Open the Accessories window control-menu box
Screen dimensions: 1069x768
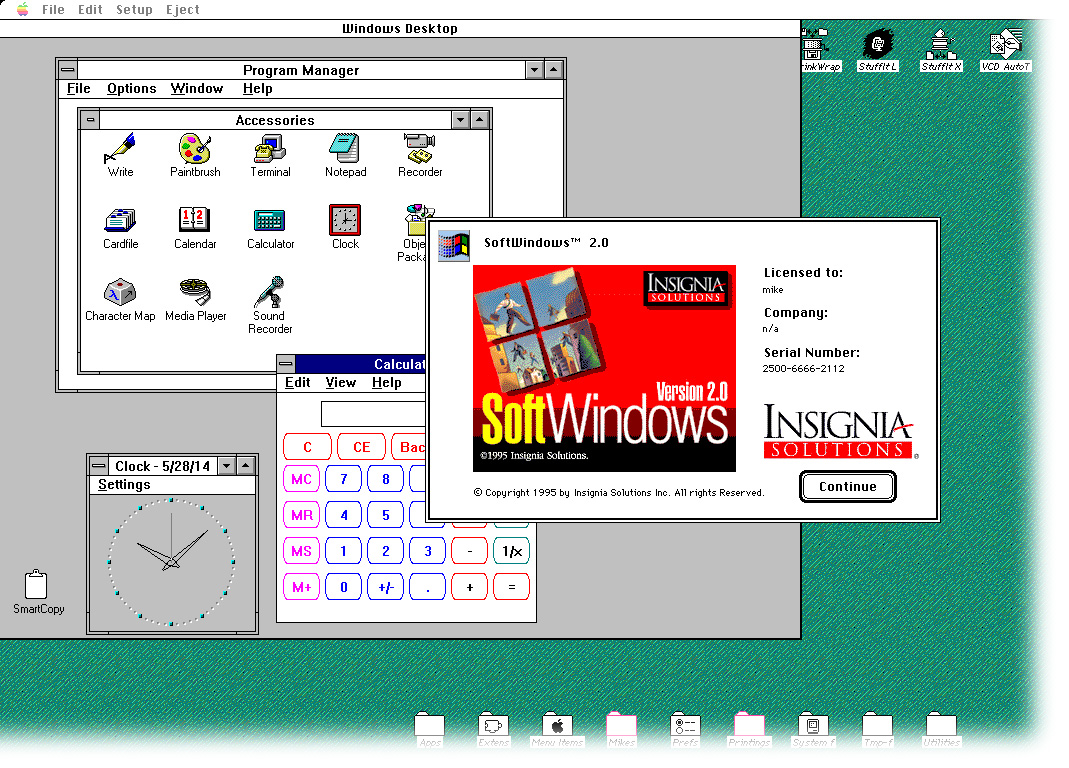[x=90, y=120]
